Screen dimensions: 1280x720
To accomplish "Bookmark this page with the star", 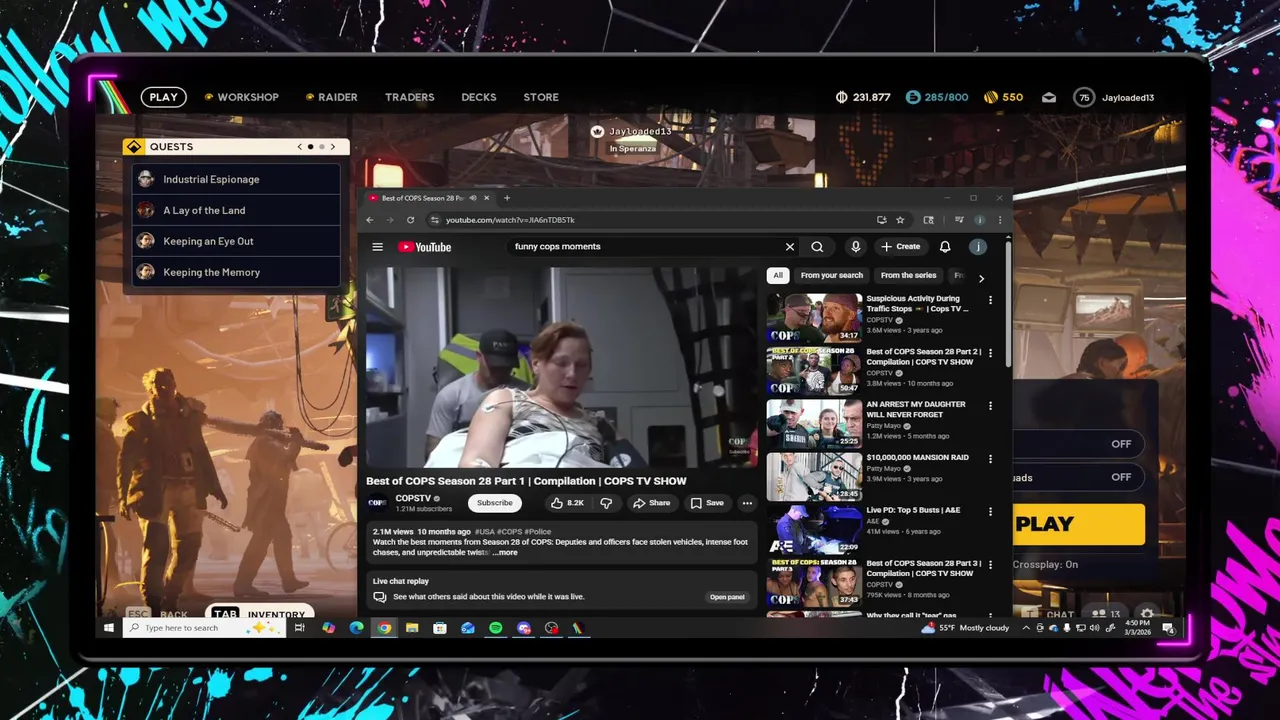I will [900, 220].
